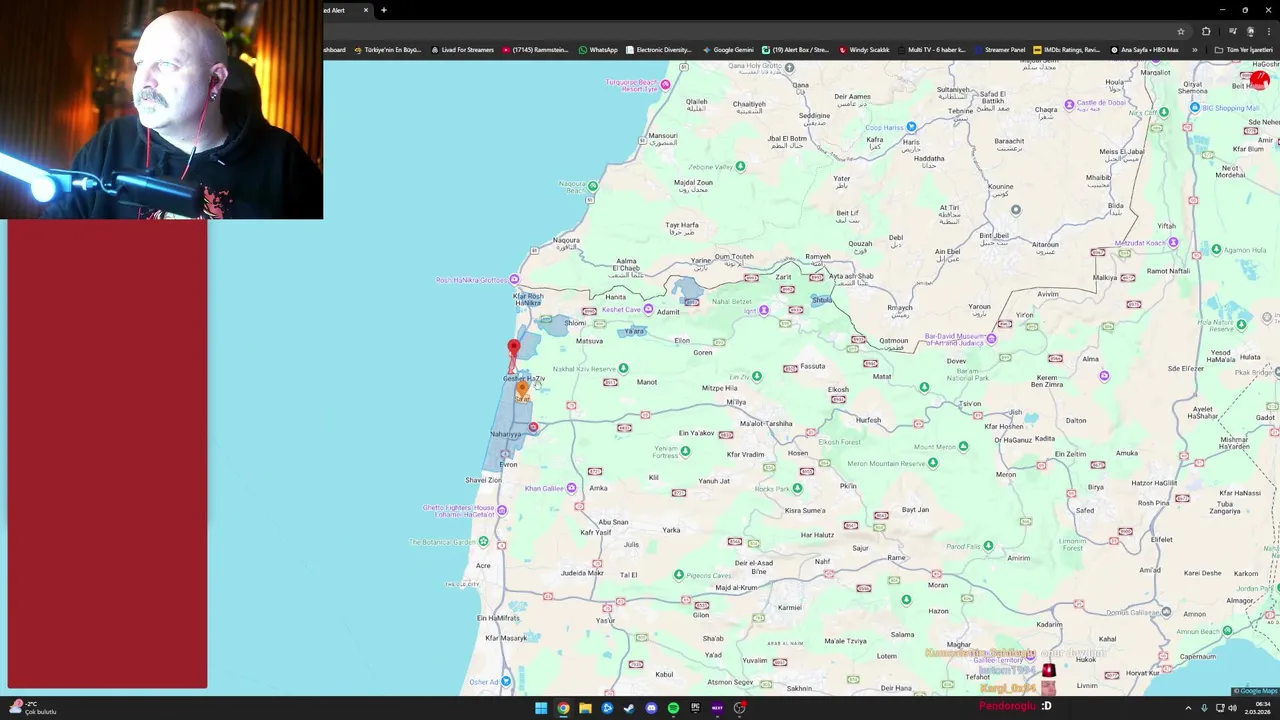
Task: Select the Majd al-Krum label
Action: 736,587
